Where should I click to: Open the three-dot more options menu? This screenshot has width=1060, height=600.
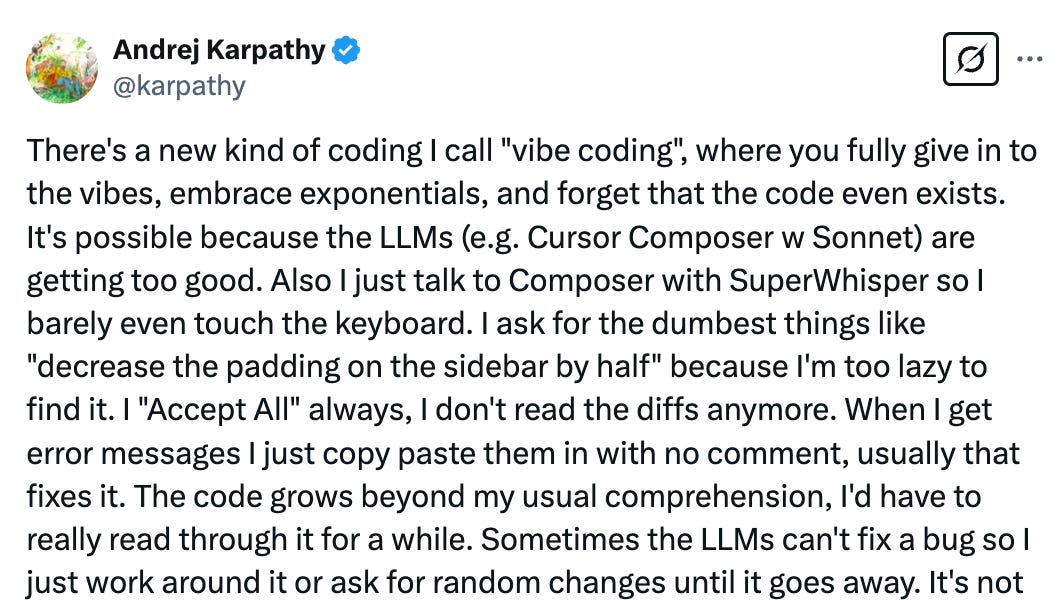coord(1030,59)
